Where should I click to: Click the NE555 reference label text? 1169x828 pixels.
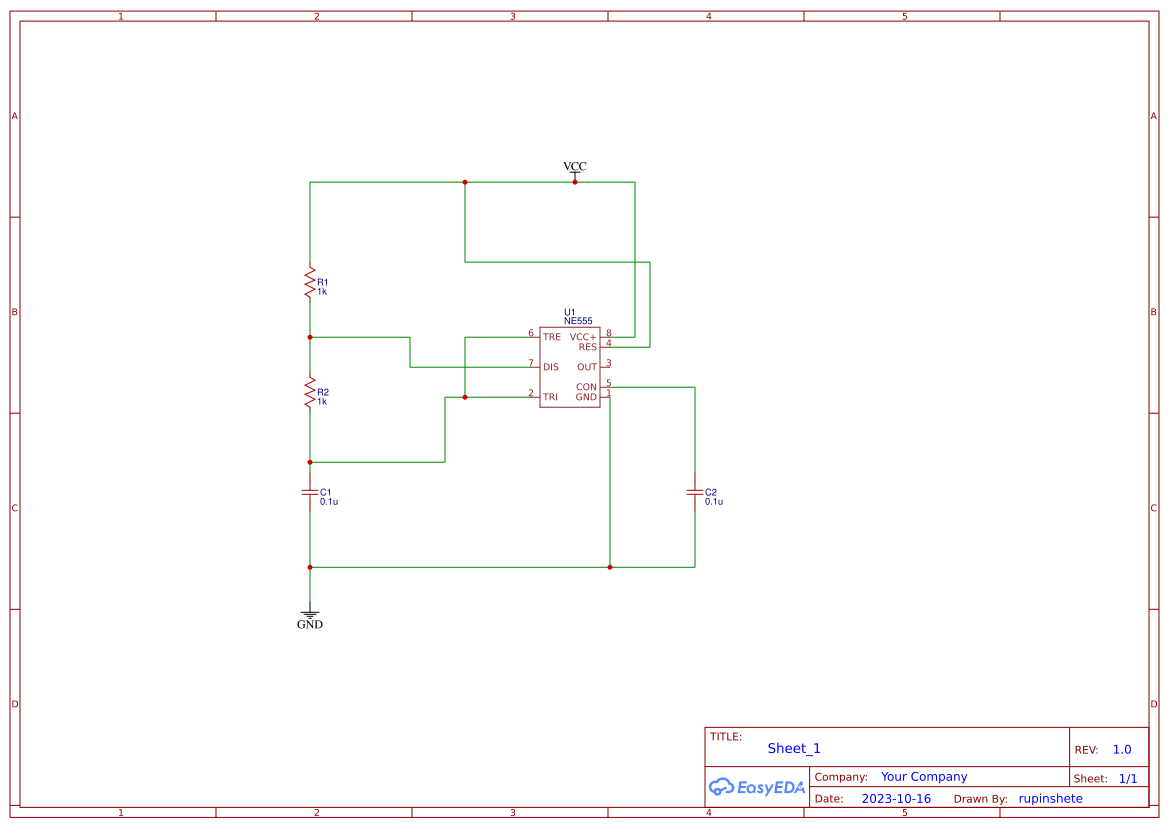[x=578, y=321]
